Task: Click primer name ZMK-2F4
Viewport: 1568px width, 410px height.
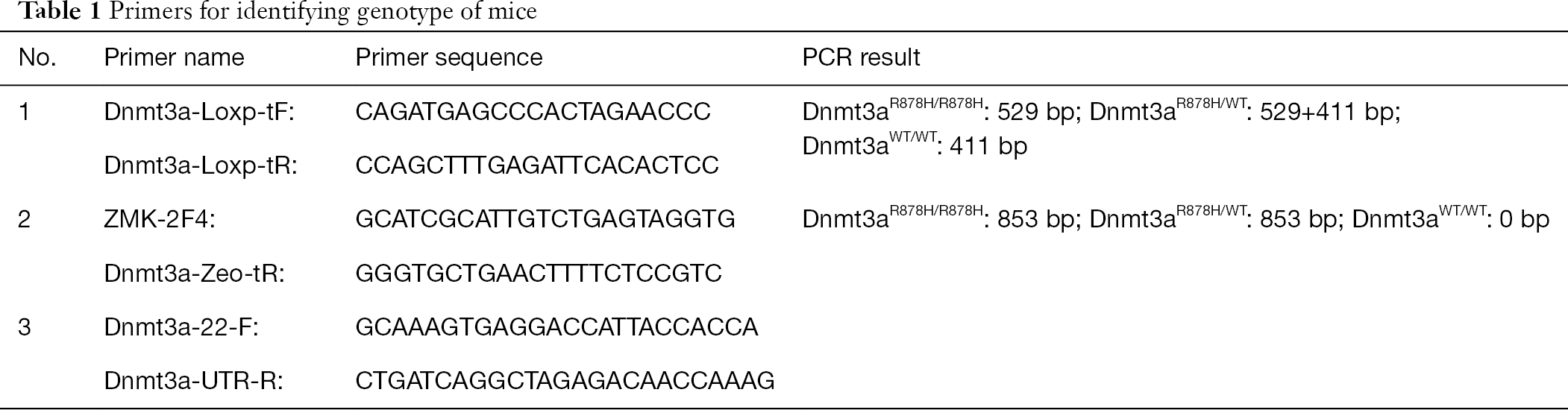Action: pos(160,219)
